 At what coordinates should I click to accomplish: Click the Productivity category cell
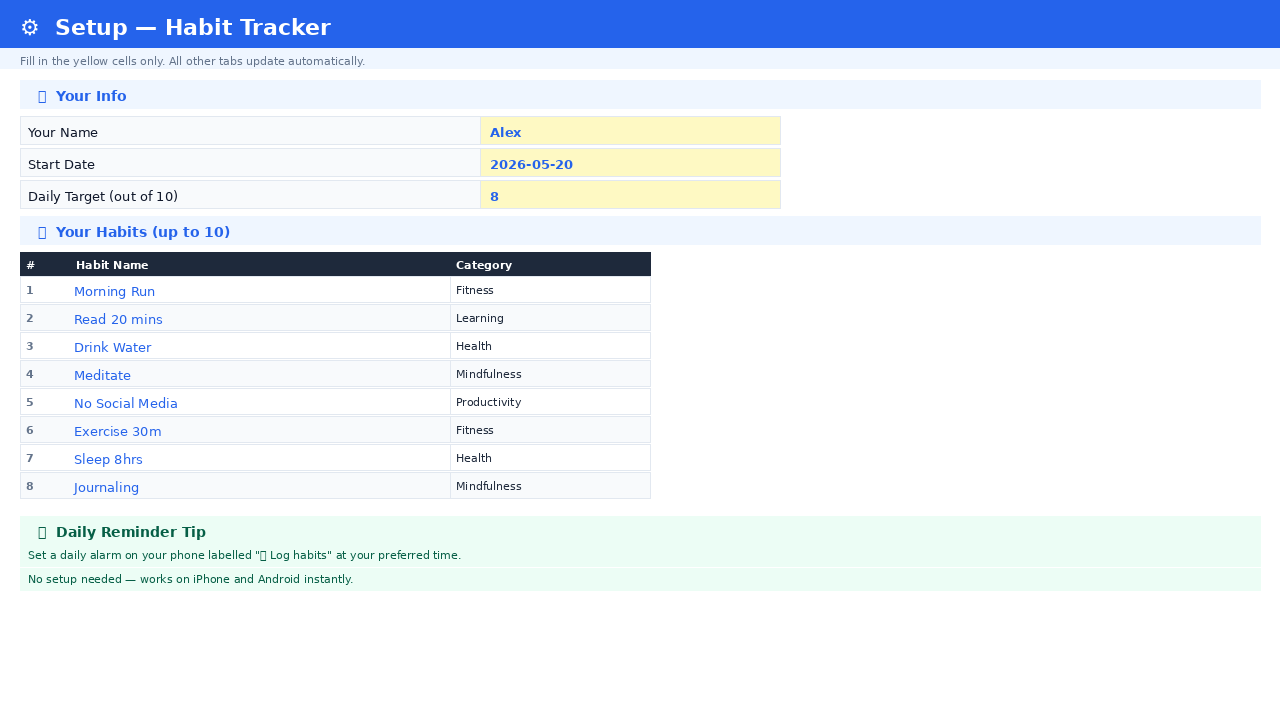550,402
